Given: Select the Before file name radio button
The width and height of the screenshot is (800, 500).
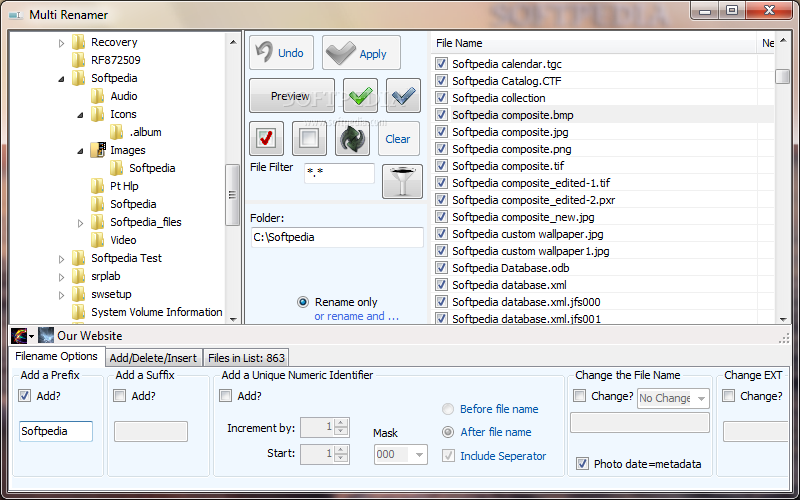Looking at the screenshot, I should click(x=448, y=409).
